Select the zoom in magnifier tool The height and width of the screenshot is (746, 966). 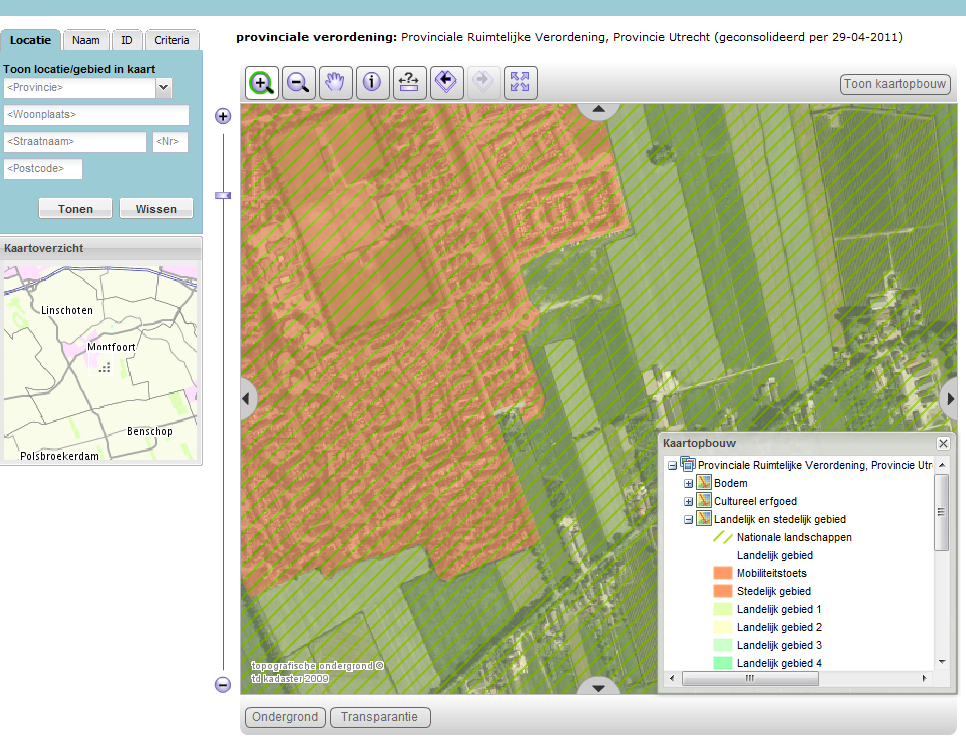pos(261,83)
